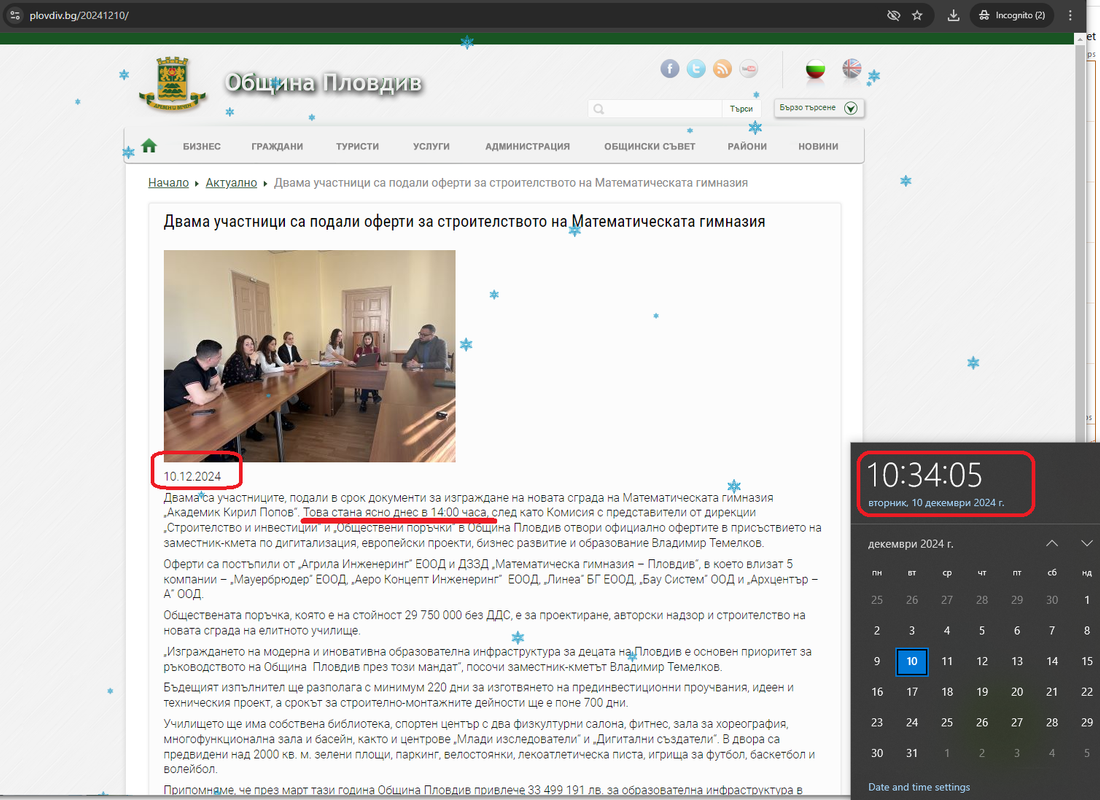This screenshot has height=800, width=1100.
Task: Open the РАЙОНИ menu
Action: 747,146
